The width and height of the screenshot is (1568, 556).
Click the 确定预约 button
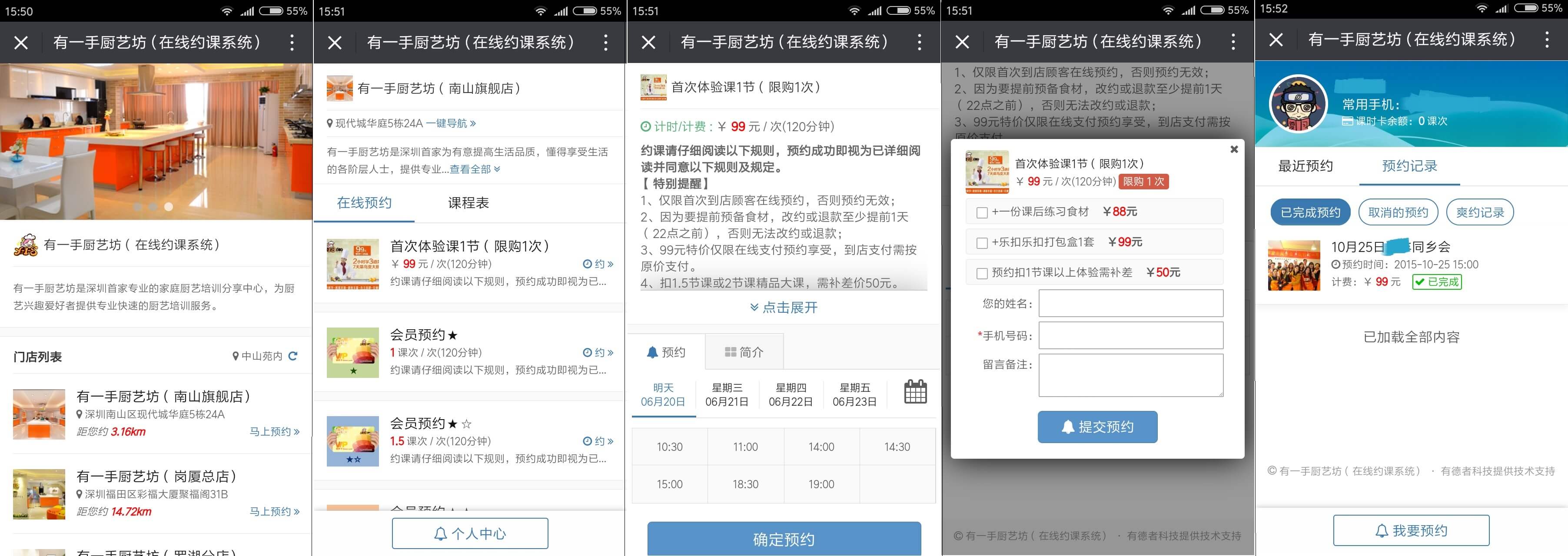tap(784, 539)
